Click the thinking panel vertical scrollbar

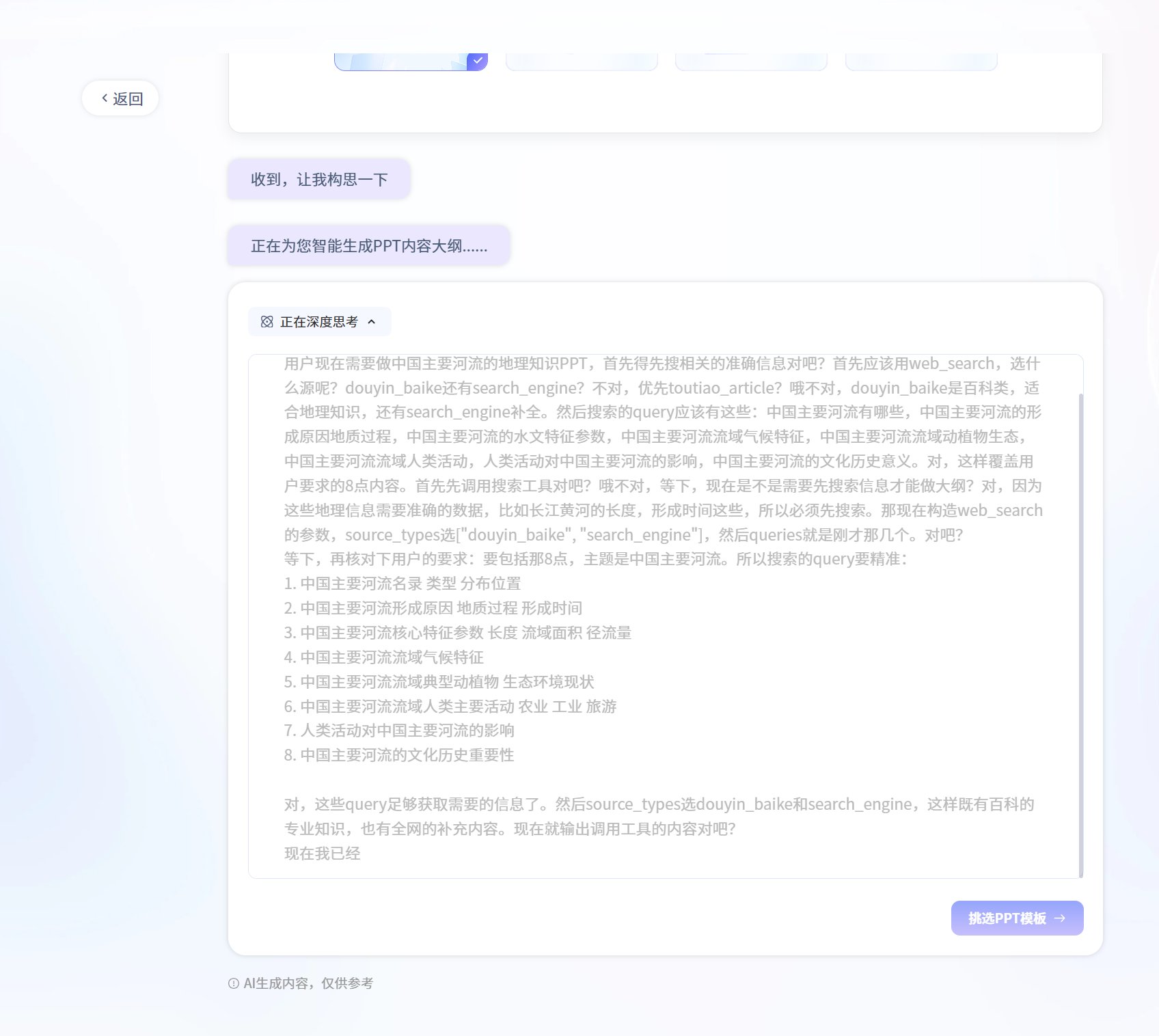[x=1080, y=636]
